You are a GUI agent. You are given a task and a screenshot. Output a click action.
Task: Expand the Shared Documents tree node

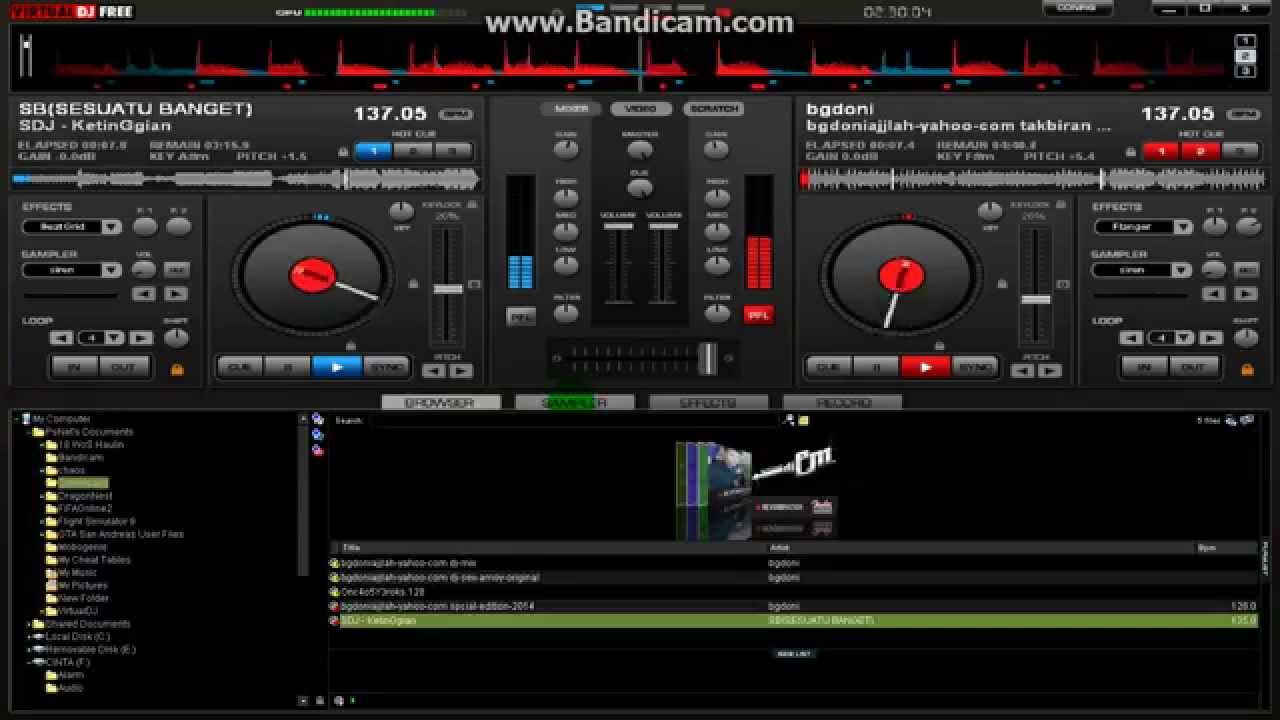(30, 624)
